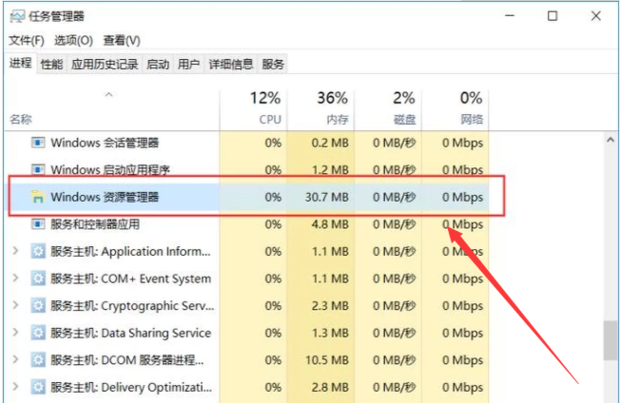Click the gear icon for COM+ Event System
The width and height of the screenshot is (620, 403).
[x=38, y=278]
